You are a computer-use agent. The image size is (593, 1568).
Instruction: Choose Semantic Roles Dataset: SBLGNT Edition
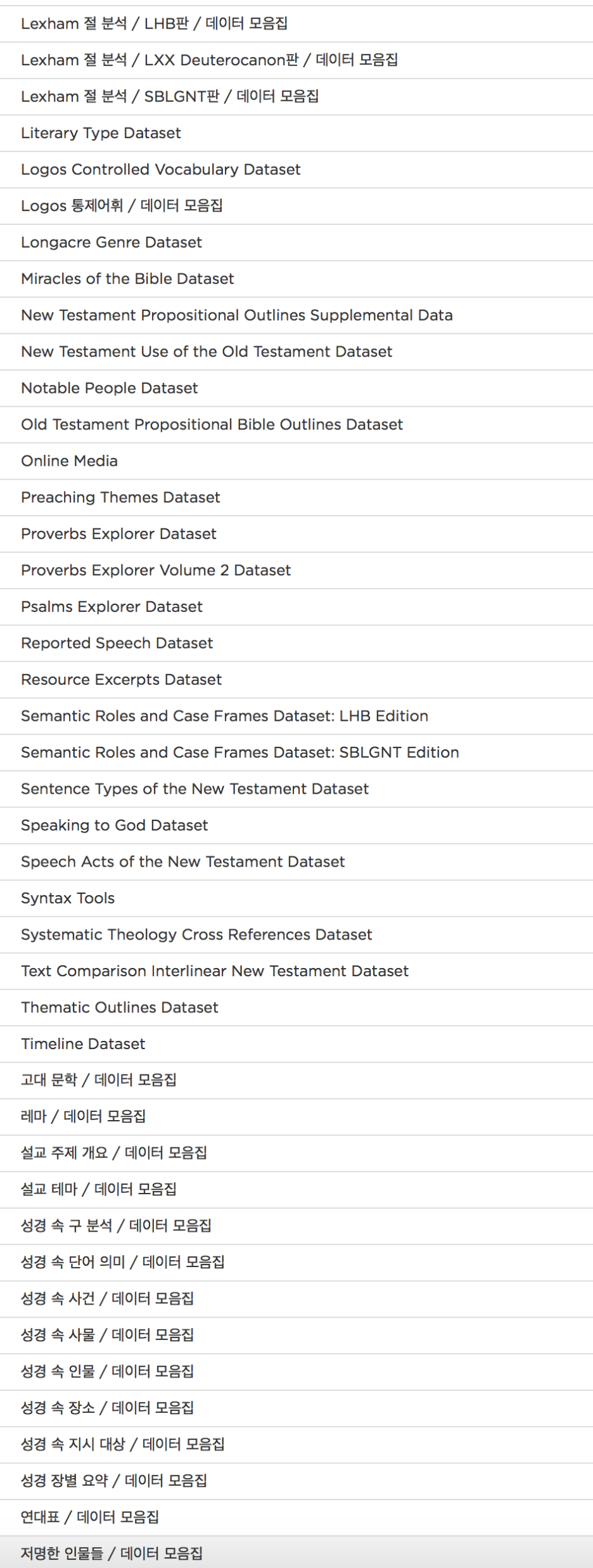coord(296,753)
